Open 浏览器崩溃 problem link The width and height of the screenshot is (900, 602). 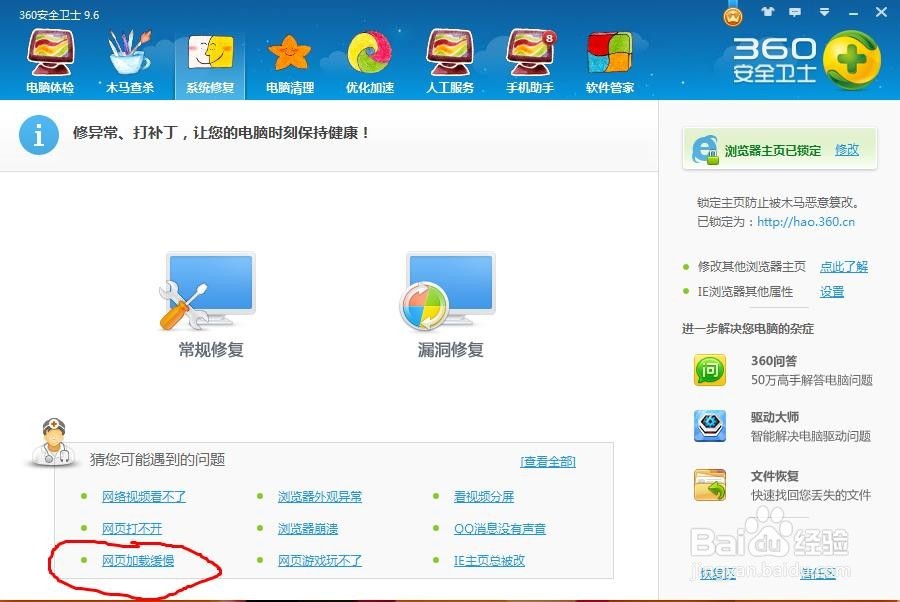coord(308,528)
